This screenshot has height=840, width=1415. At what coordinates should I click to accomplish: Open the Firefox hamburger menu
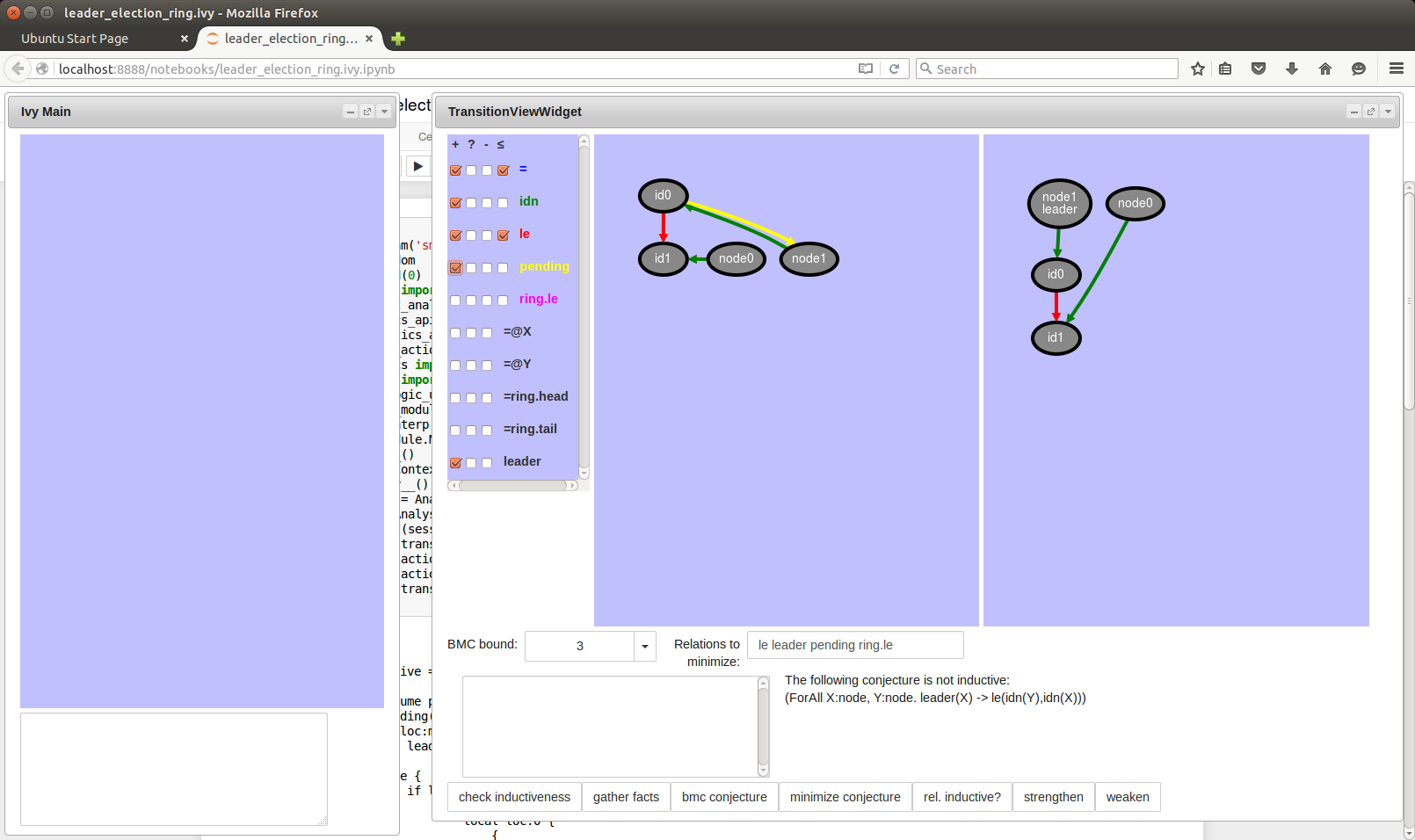[x=1396, y=69]
